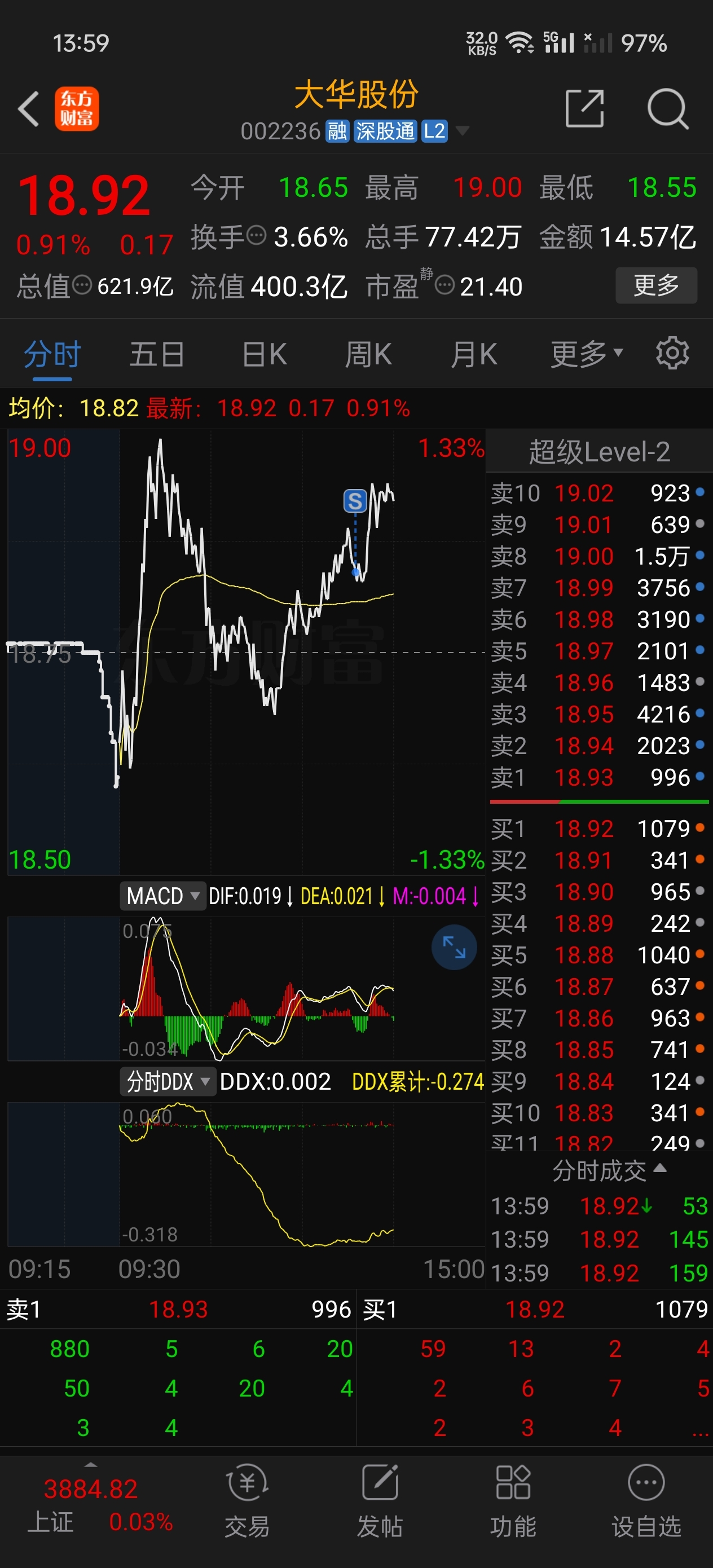Image resolution: width=713 pixels, height=1568 pixels.
Task: Select the 买1 18.92 1079 order row
Action: (598, 829)
